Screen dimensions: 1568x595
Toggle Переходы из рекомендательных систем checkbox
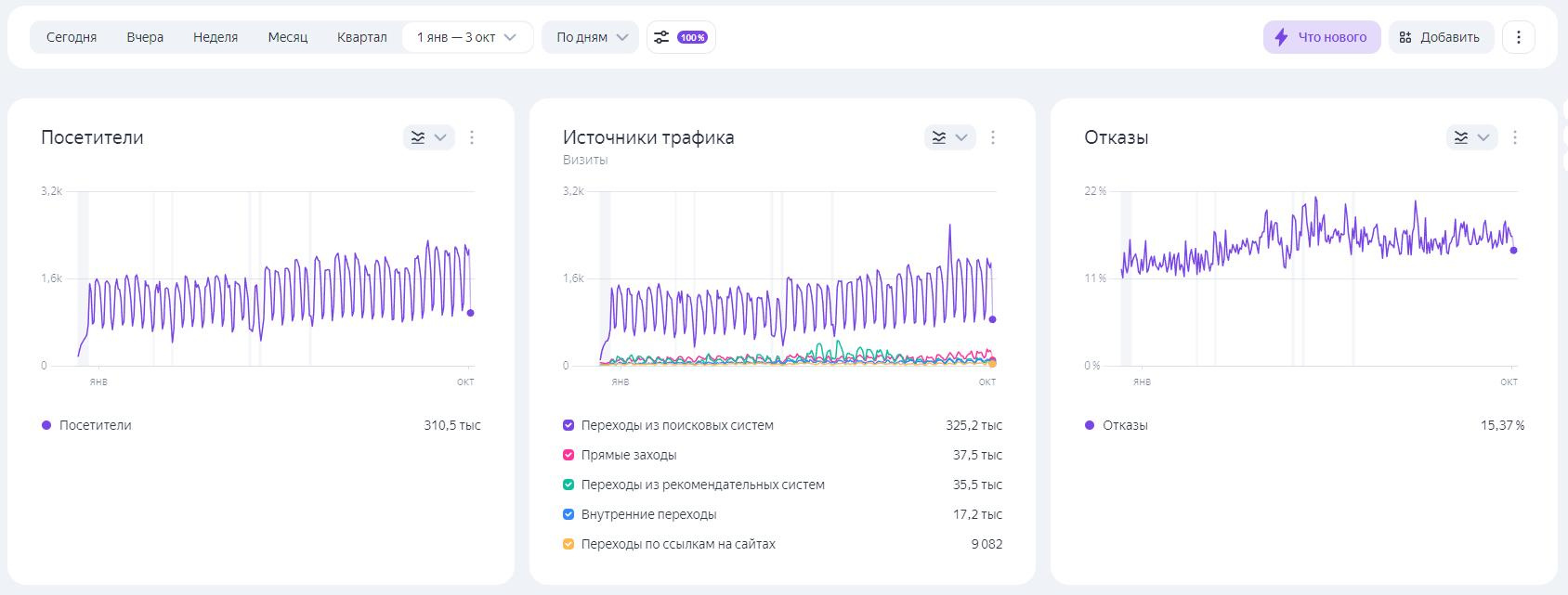coord(568,485)
